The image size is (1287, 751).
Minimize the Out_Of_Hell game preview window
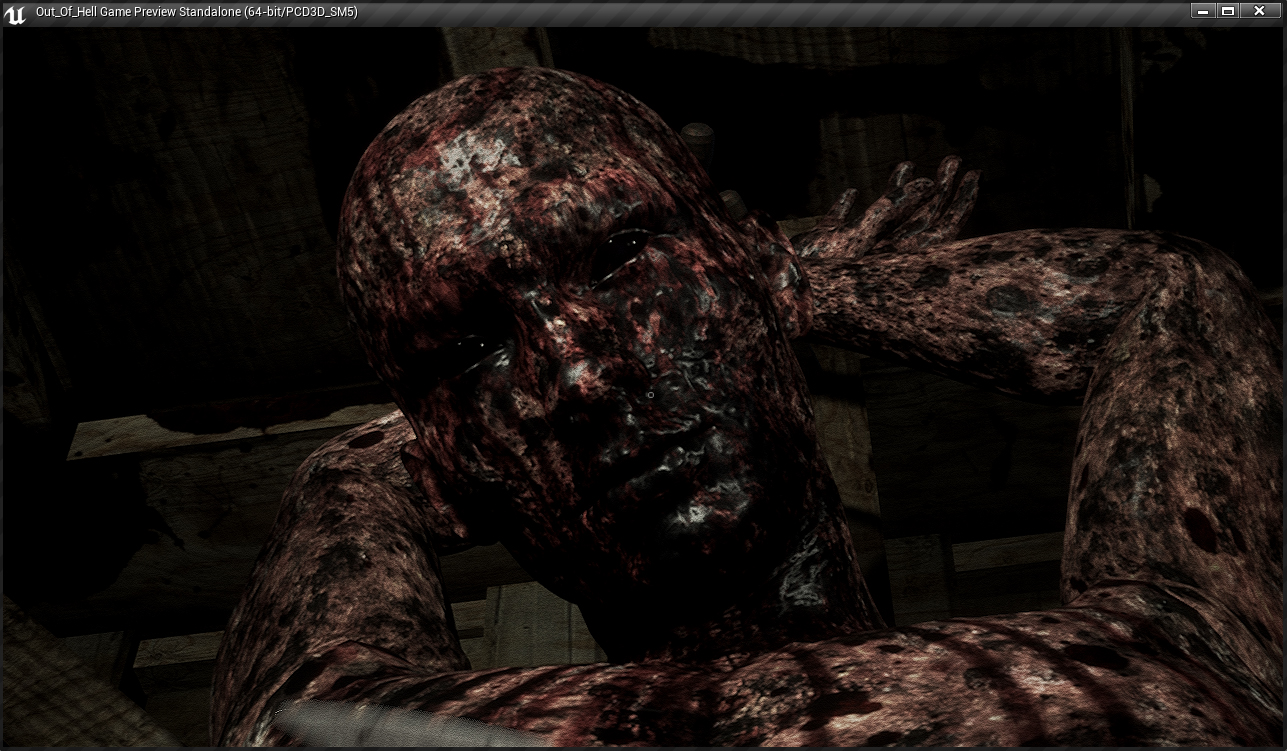click(x=1204, y=11)
